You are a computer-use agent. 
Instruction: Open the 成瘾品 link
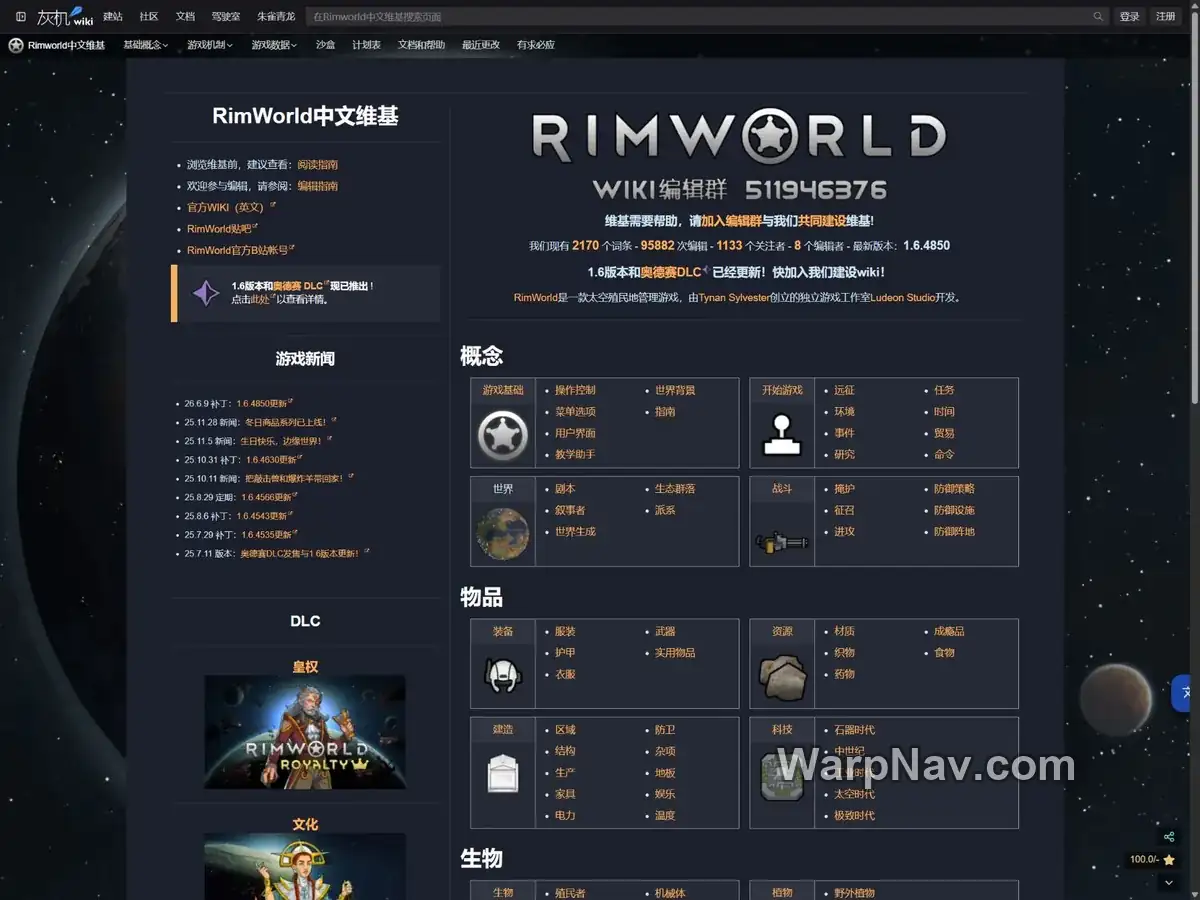click(x=949, y=631)
